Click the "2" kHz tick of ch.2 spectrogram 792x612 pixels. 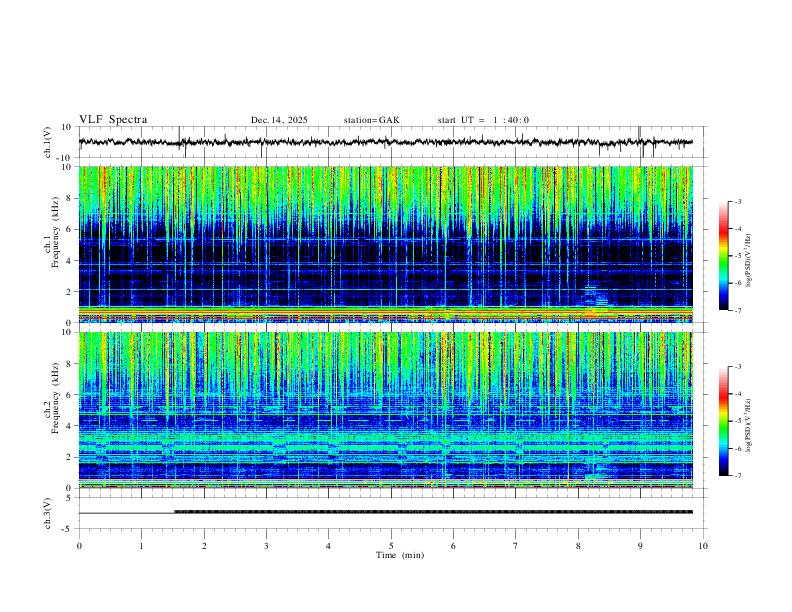[x=70, y=457]
